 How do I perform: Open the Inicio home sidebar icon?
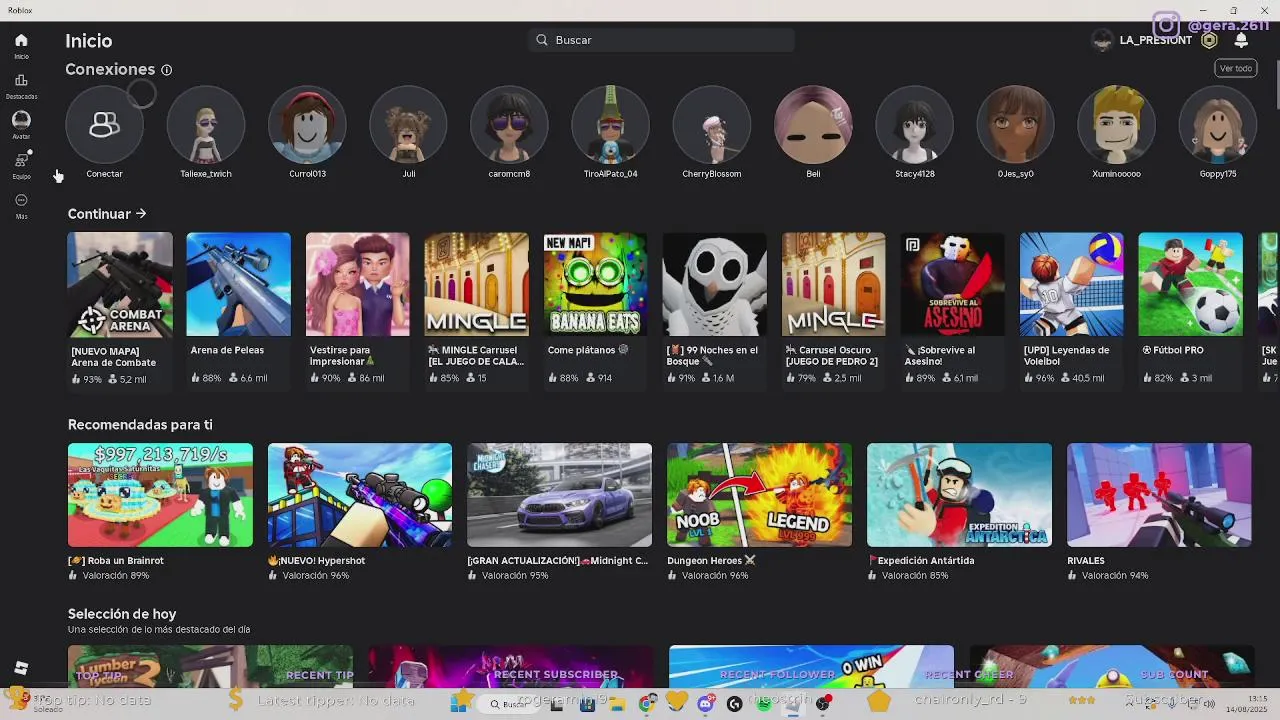(21, 41)
